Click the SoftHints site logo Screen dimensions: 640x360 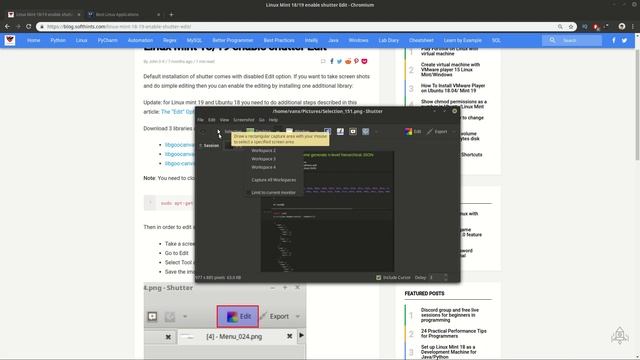(10, 40)
